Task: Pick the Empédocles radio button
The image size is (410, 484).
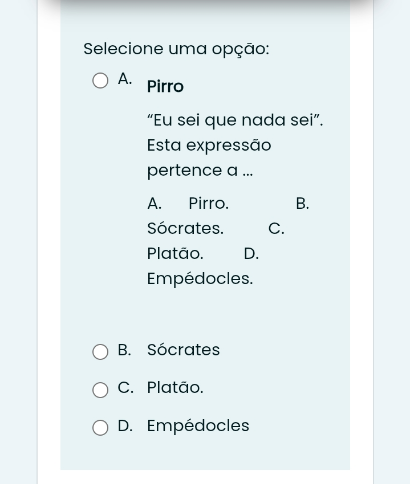Action: pyautogui.click(x=100, y=428)
